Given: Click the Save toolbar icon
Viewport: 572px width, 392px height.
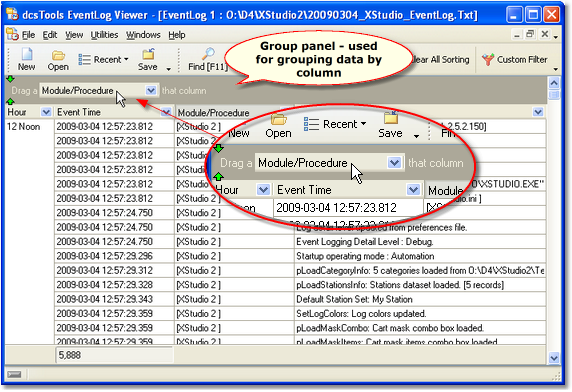Looking at the screenshot, I should click(x=148, y=54).
